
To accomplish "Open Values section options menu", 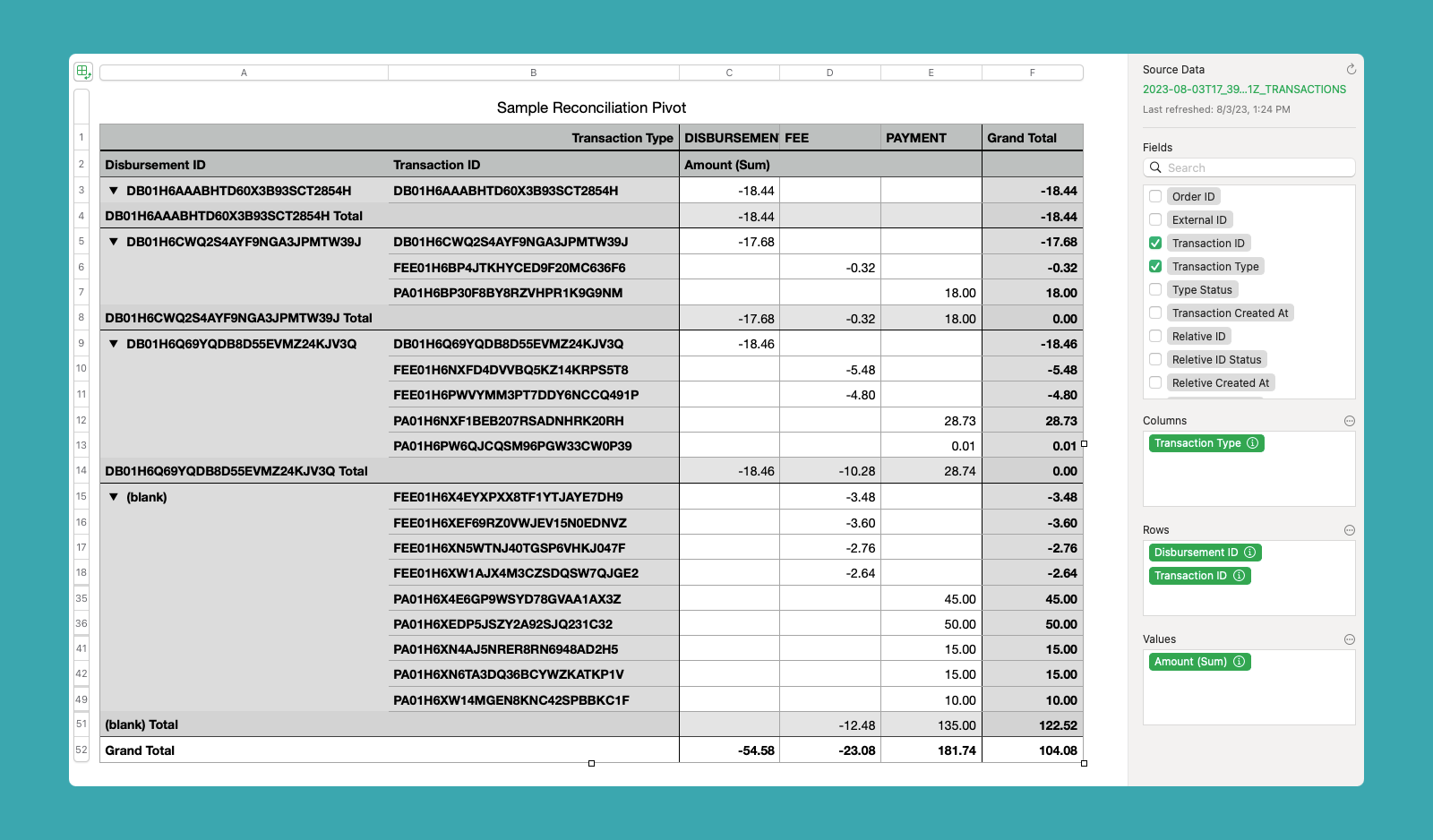I will 1350,639.
